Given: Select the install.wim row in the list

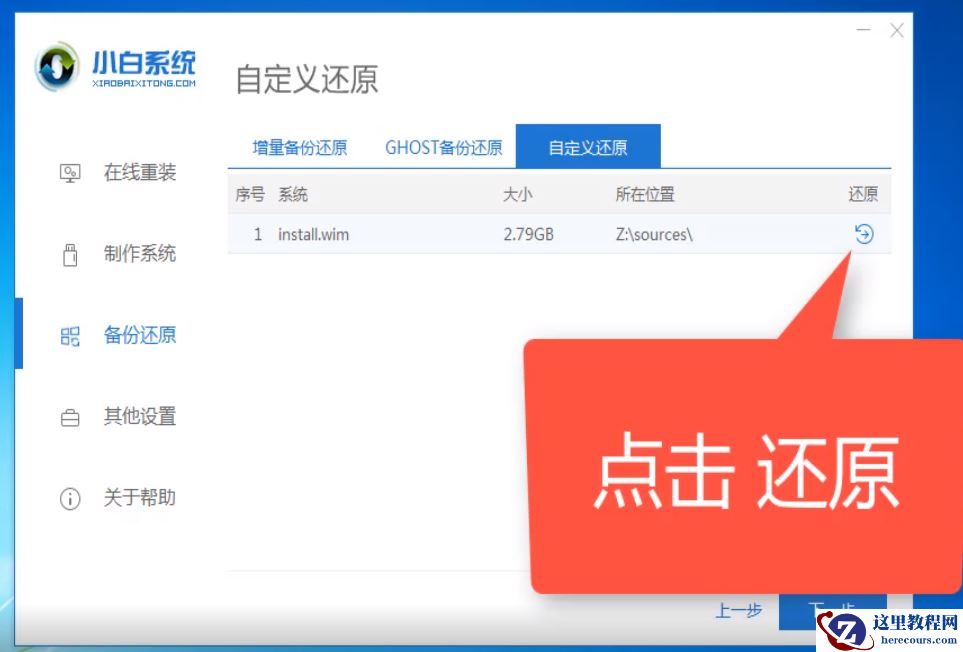Looking at the screenshot, I should 400,233.
